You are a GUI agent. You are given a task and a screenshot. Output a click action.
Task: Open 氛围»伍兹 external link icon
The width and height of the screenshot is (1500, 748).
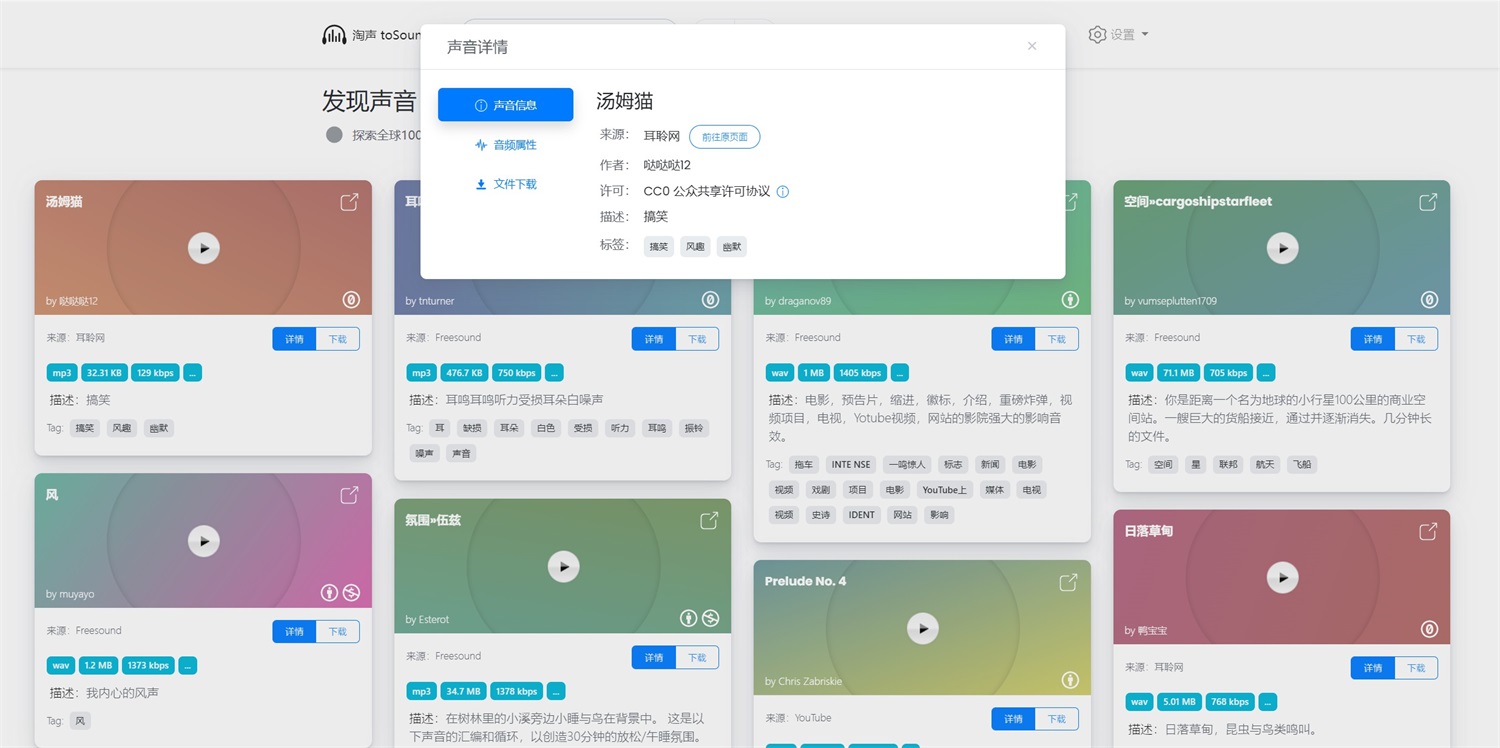tap(709, 521)
